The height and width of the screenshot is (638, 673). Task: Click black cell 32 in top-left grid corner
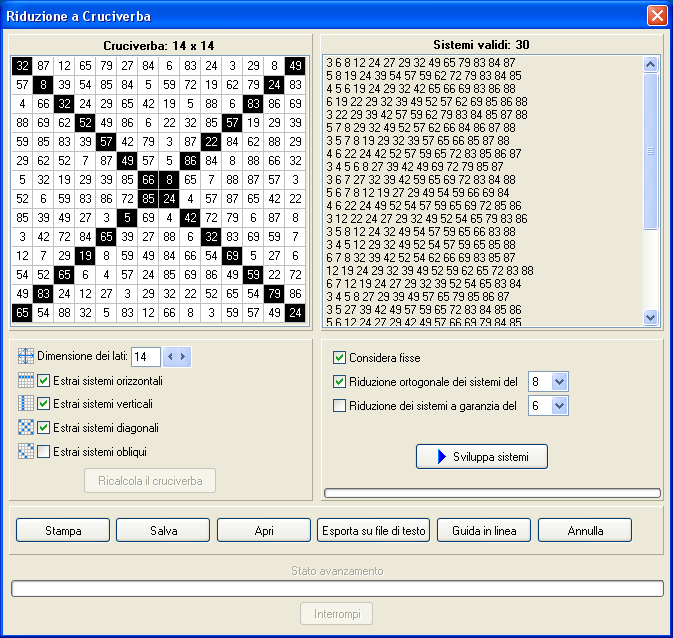click(x=22, y=66)
